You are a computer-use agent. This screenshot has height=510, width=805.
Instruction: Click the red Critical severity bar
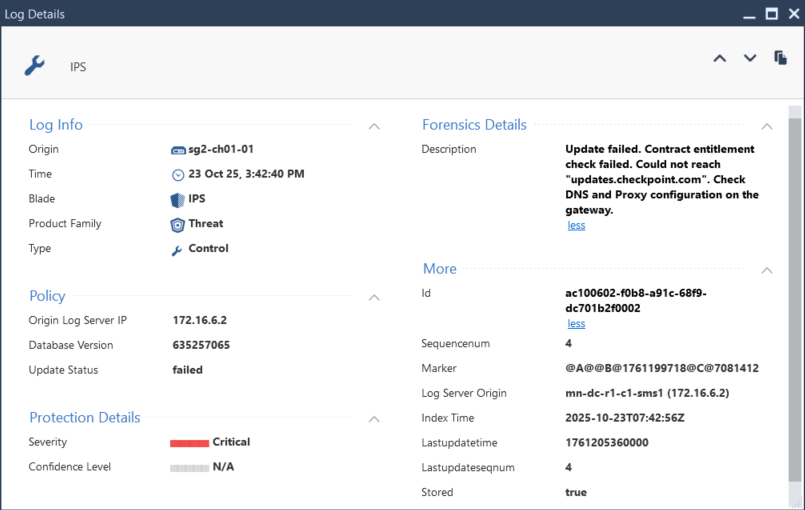(189, 443)
